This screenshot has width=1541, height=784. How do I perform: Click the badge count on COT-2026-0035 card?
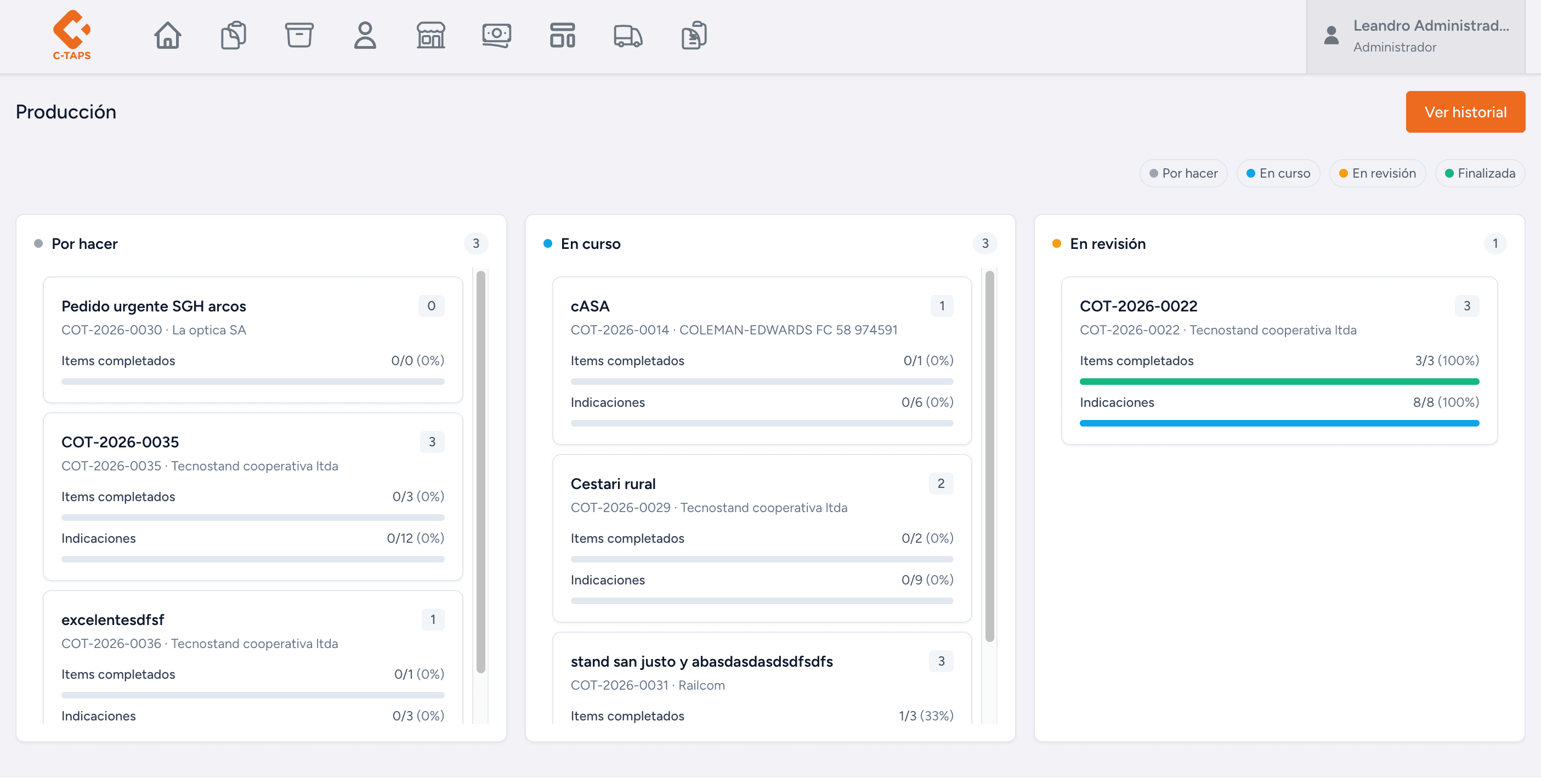click(433, 442)
